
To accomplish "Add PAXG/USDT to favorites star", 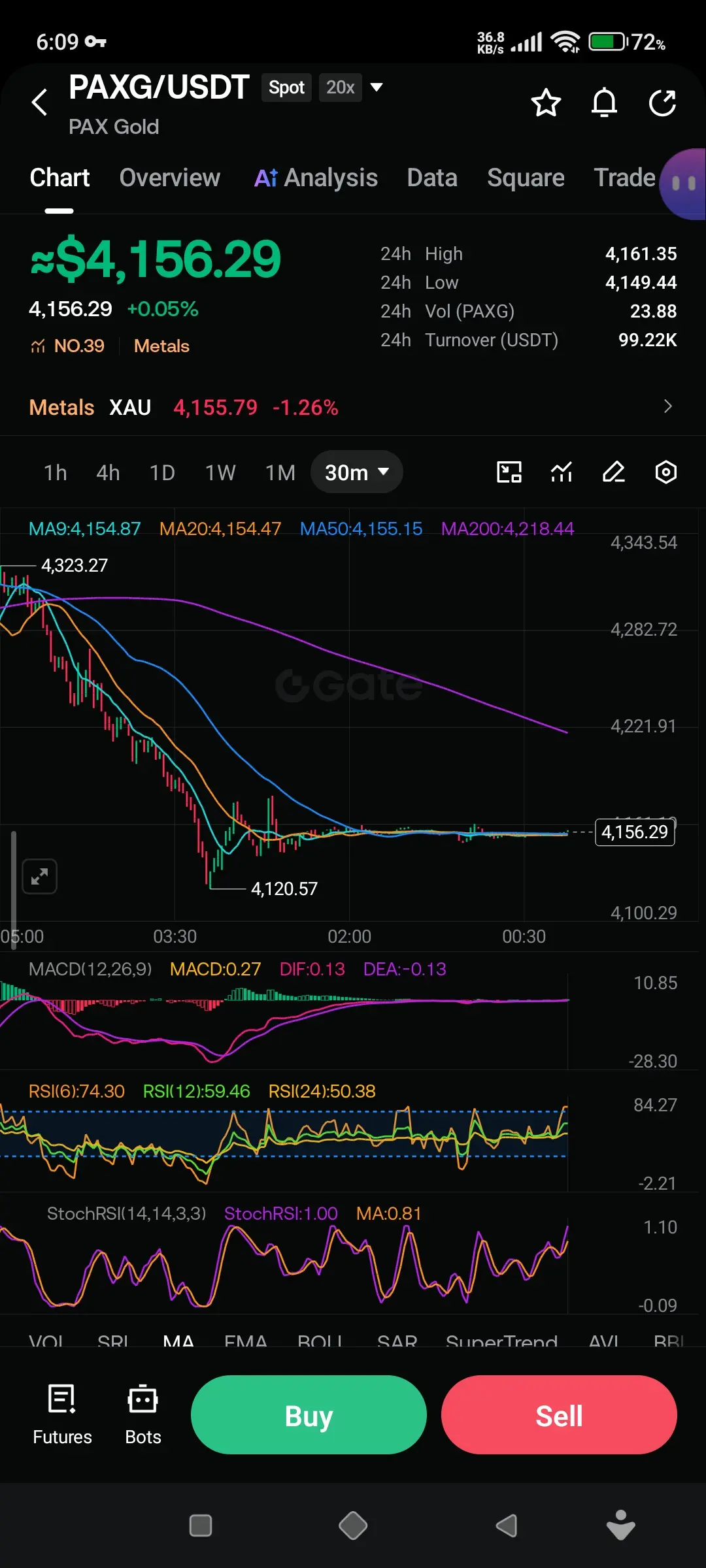I will 546,103.
